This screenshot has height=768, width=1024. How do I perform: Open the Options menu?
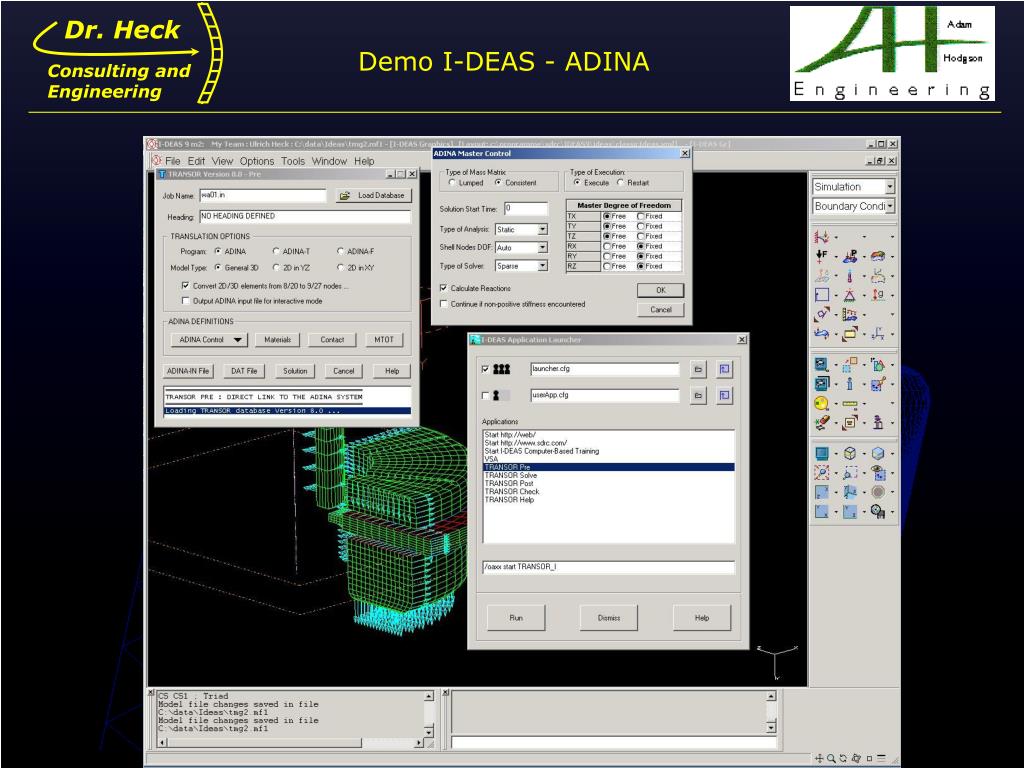(257, 161)
